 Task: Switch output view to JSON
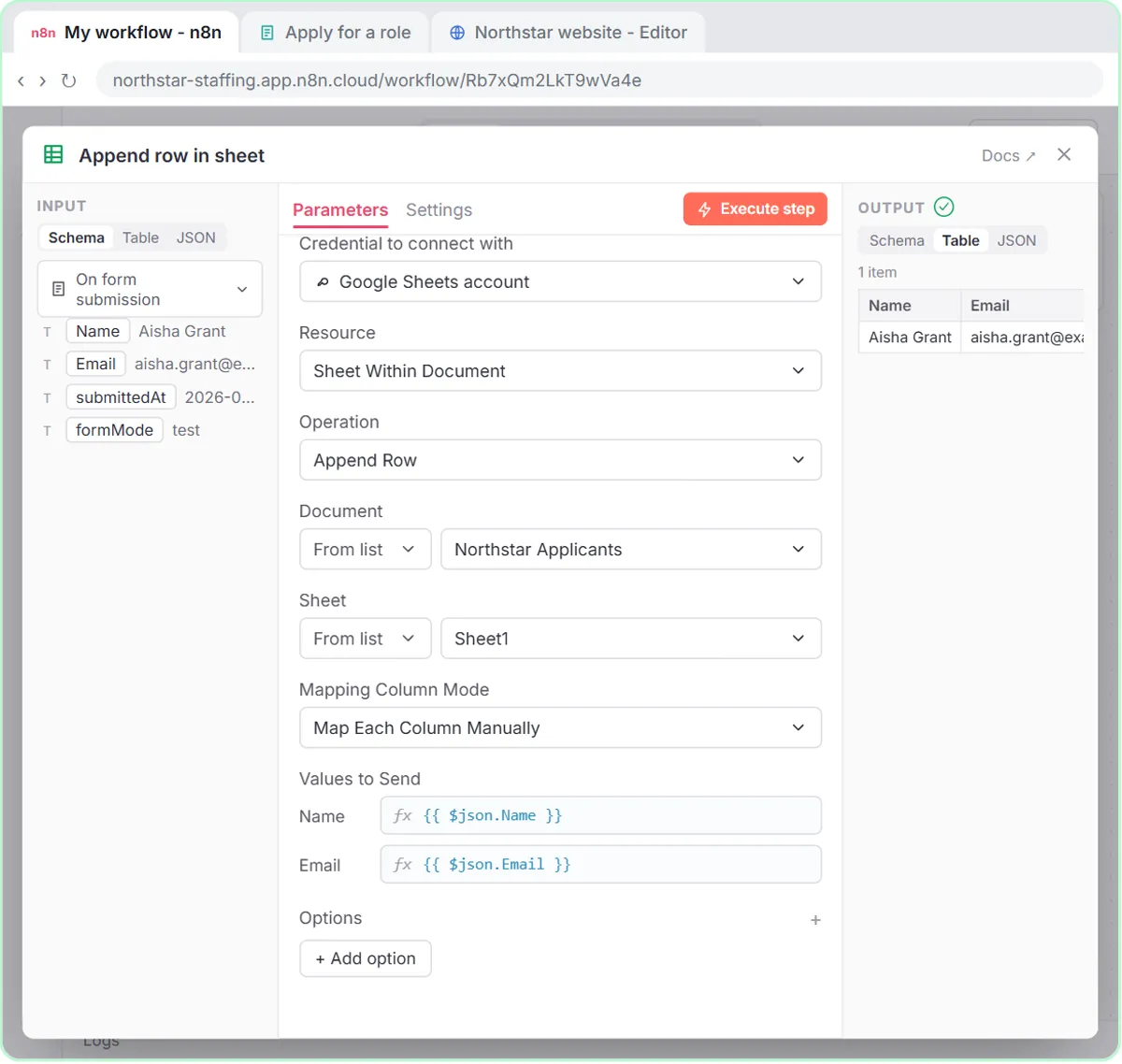point(1016,240)
